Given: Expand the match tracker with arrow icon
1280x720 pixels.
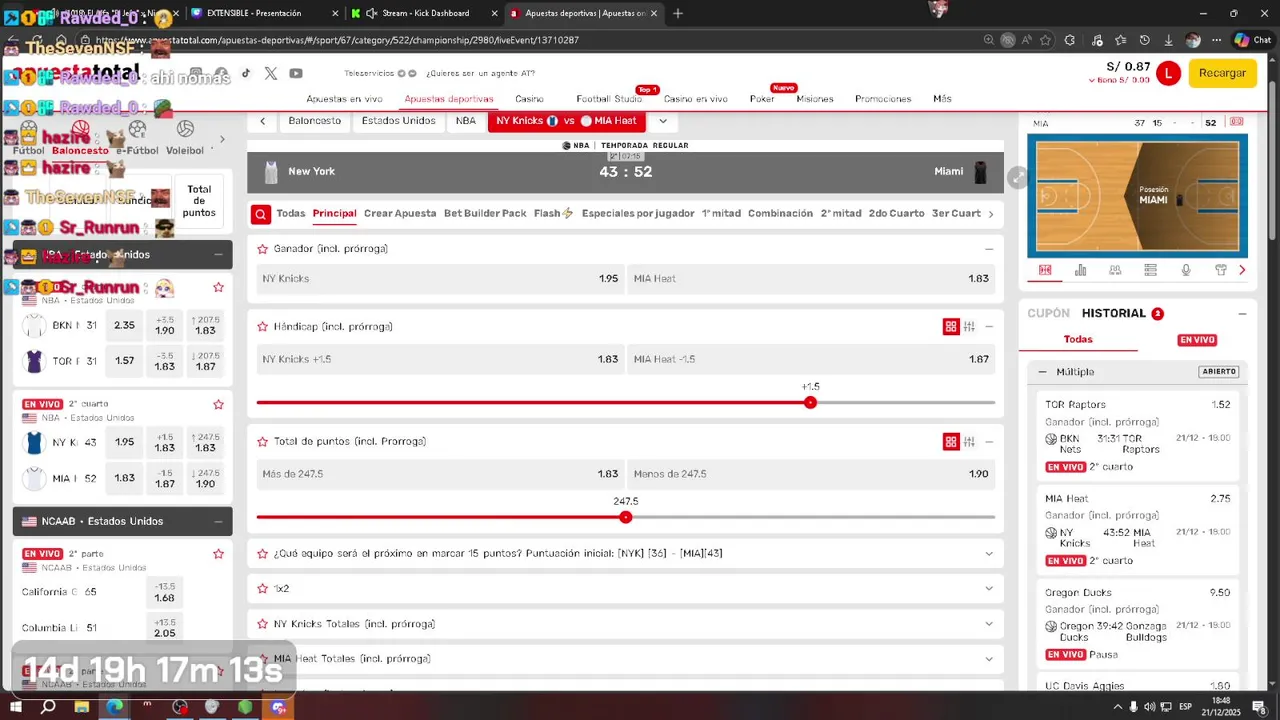Looking at the screenshot, I should click(x=1017, y=177).
